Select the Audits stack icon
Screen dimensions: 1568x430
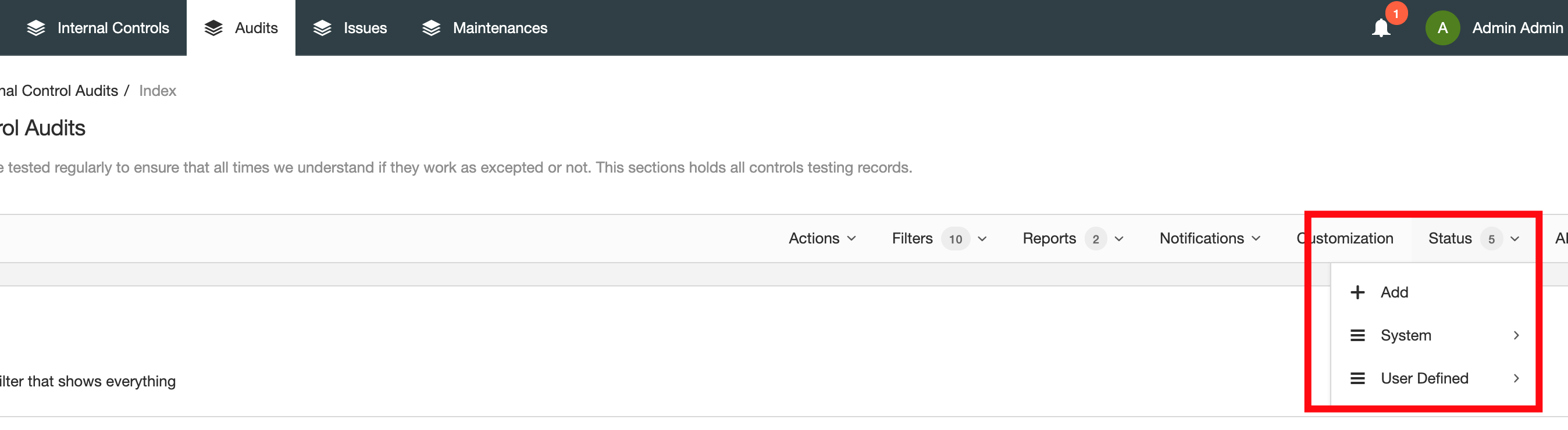click(212, 27)
